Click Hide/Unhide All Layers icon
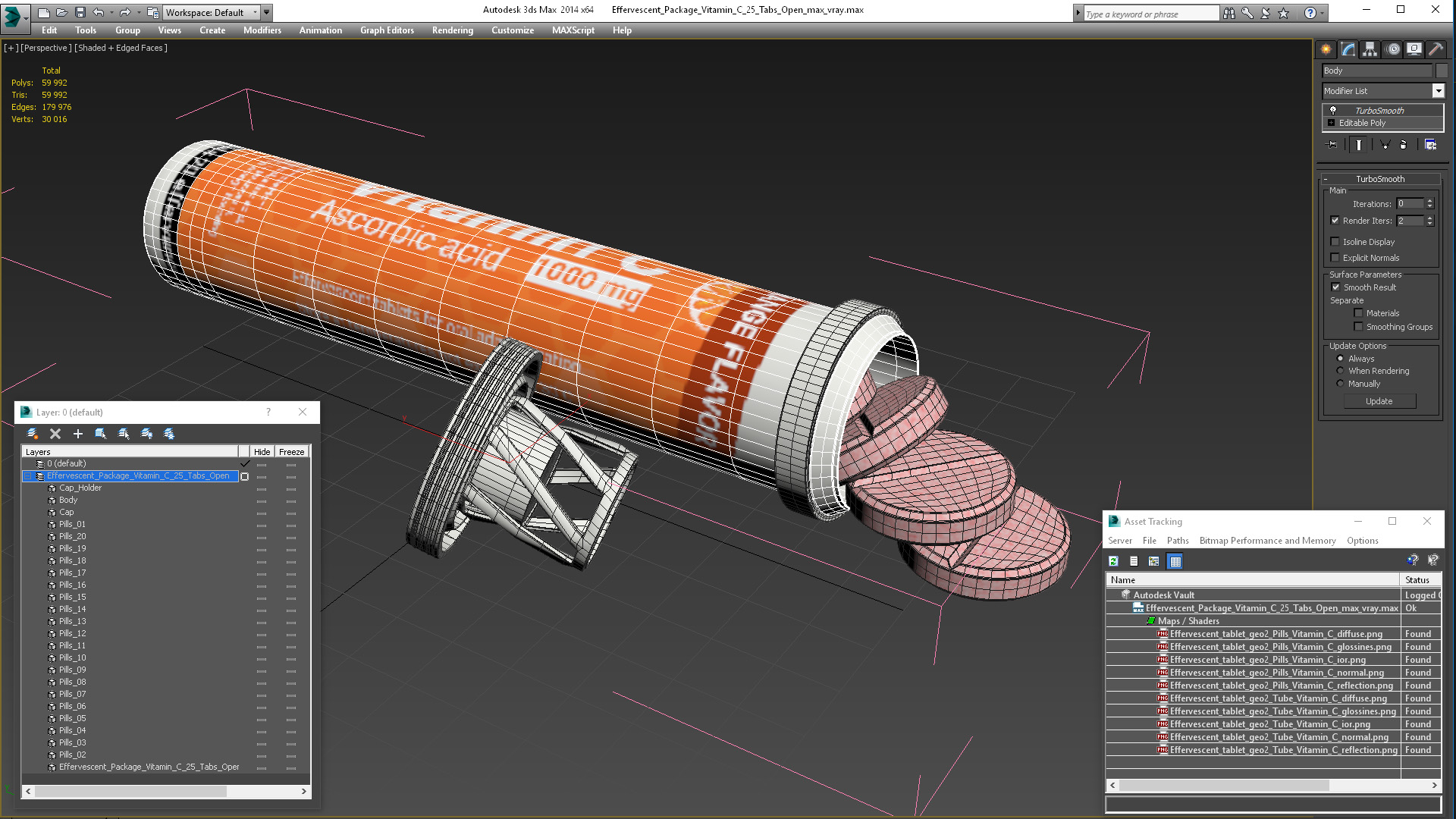 (x=146, y=434)
